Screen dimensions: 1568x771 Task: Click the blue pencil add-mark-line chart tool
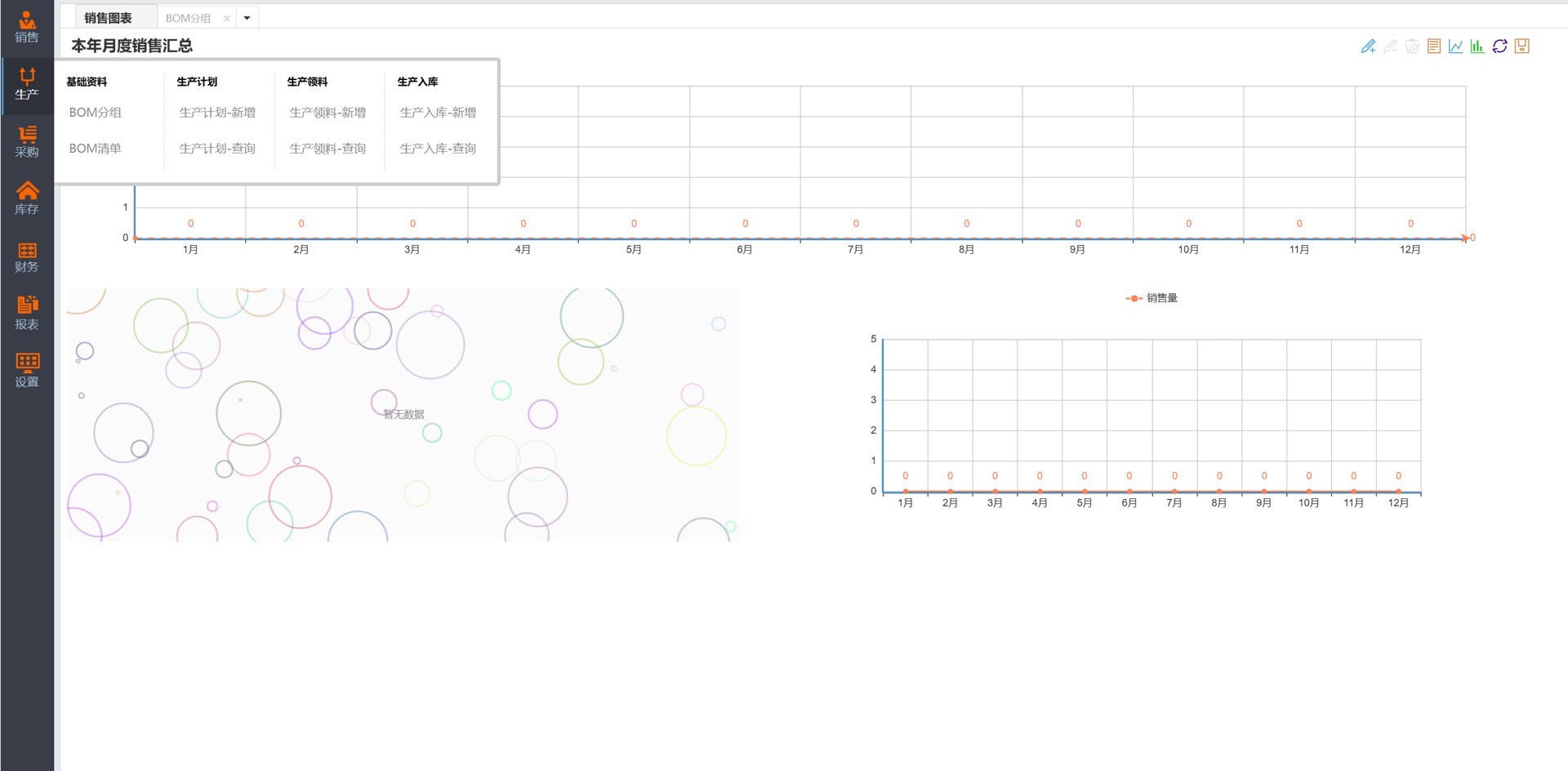(1368, 47)
